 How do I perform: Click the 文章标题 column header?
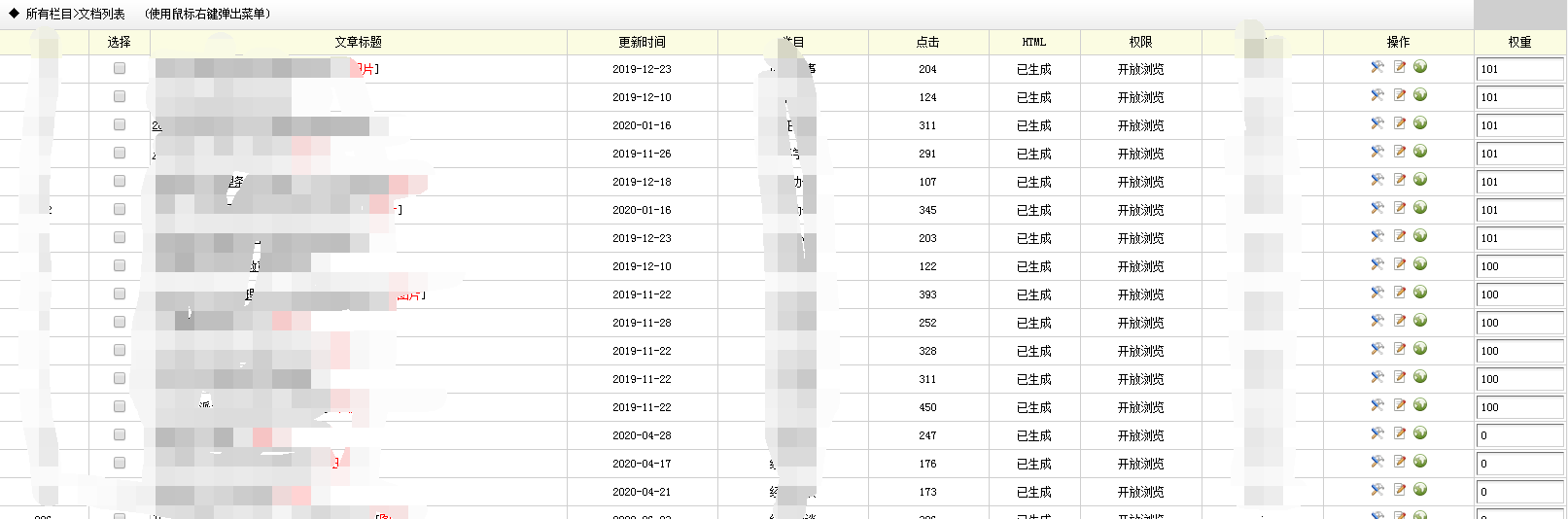pyautogui.click(x=359, y=42)
